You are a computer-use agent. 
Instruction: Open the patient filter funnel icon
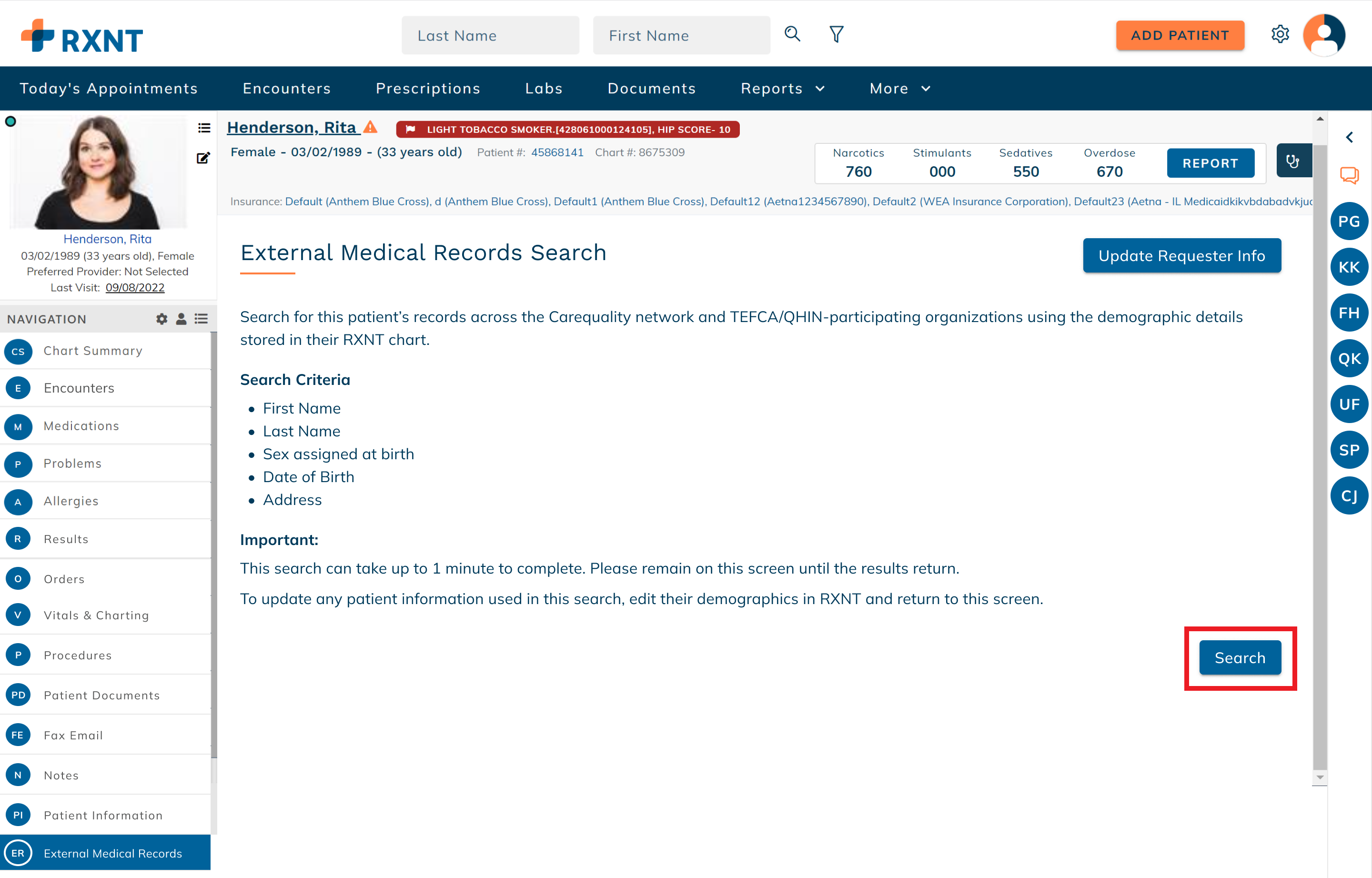tap(836, 34)
